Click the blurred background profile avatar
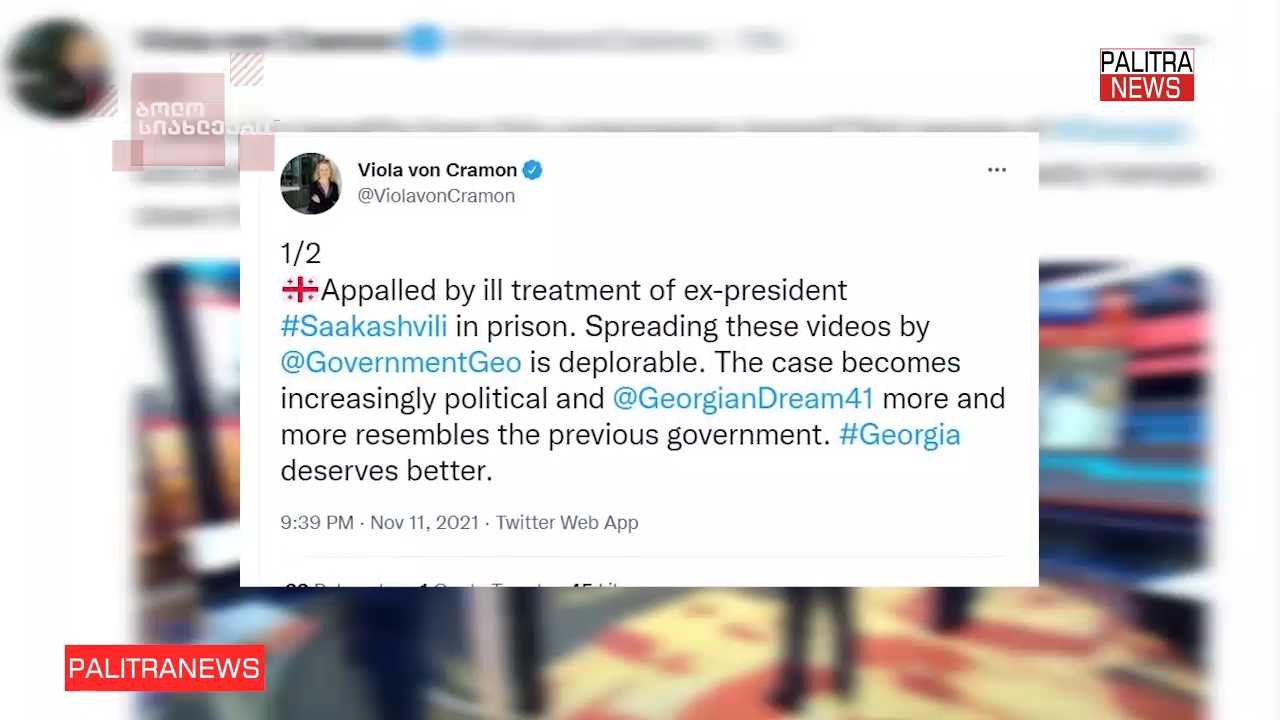The height and width of the screenshot is (720, 1280). [x=58, y=68]
